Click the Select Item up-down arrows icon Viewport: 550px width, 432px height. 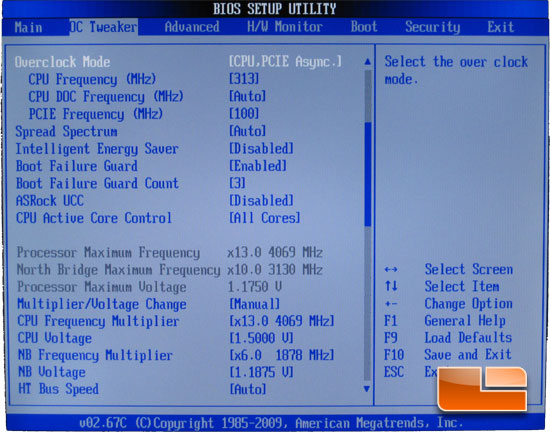click(391, 286)
